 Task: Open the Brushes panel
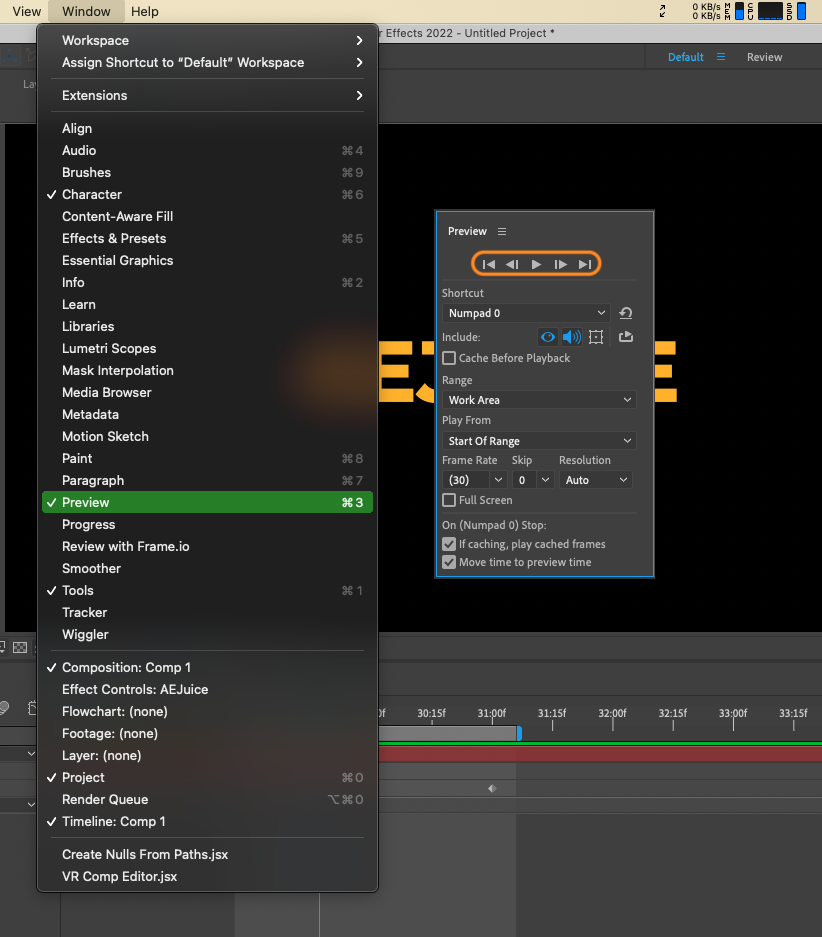[x=207, y=173]
